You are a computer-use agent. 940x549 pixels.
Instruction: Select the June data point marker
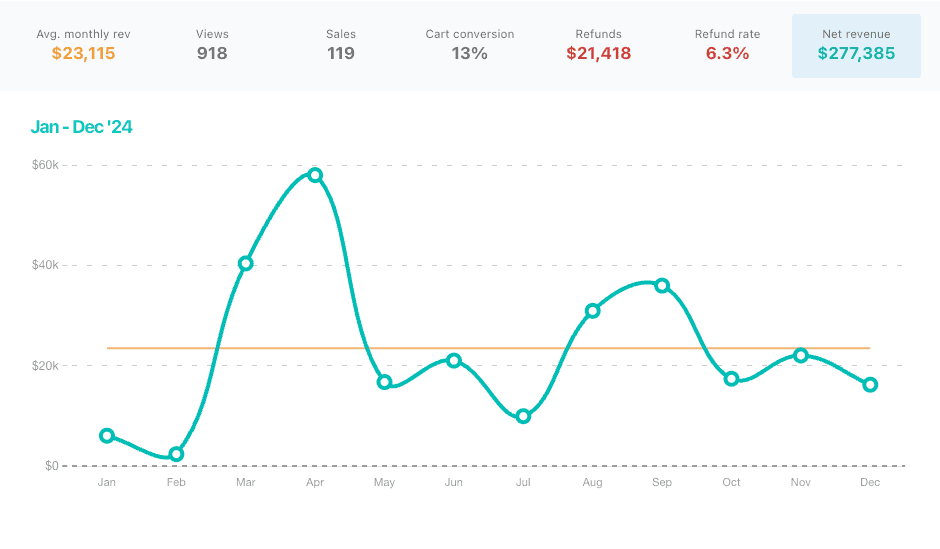tap(454, 360)
